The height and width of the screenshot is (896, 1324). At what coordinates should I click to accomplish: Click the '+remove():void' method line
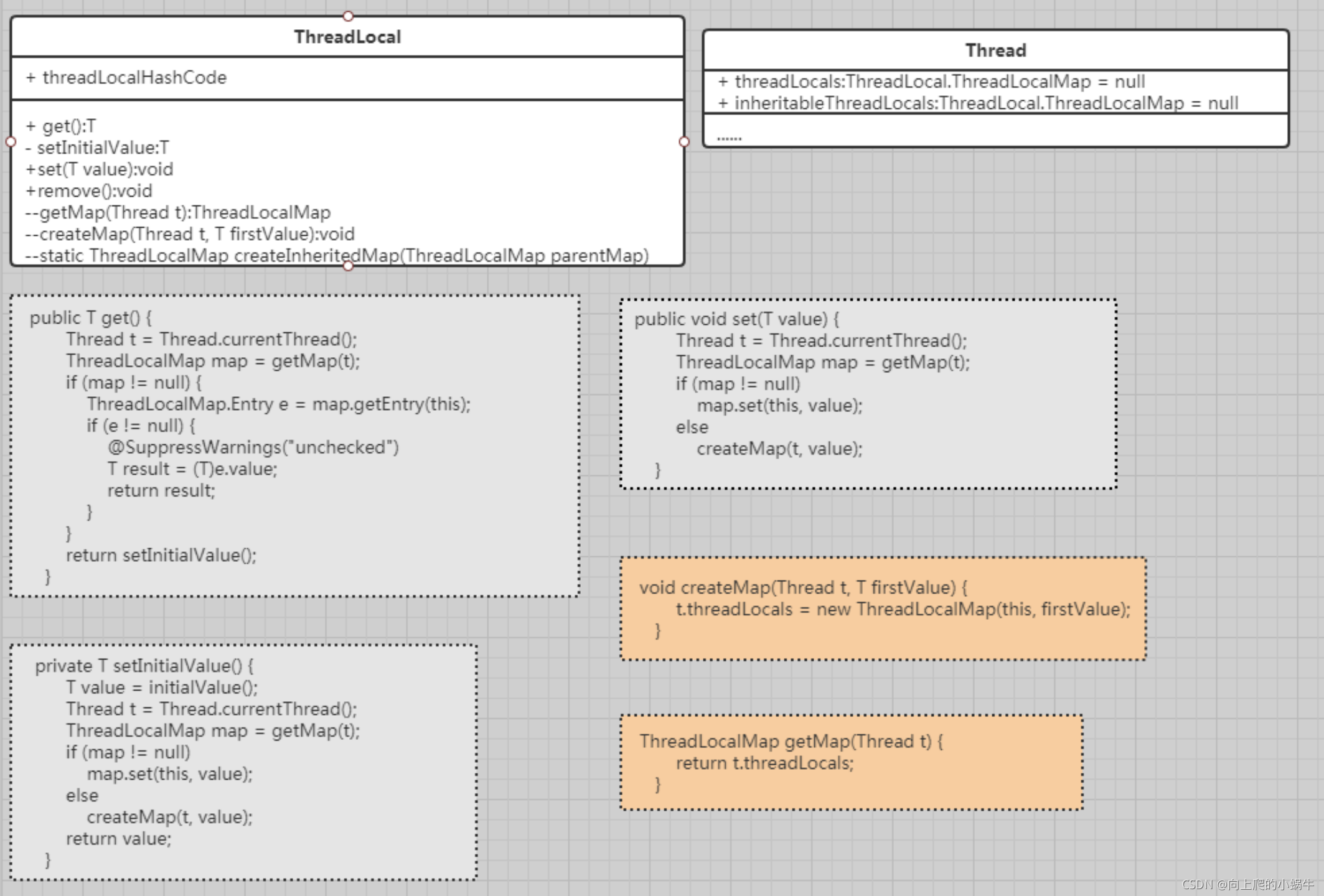[89, 191]
